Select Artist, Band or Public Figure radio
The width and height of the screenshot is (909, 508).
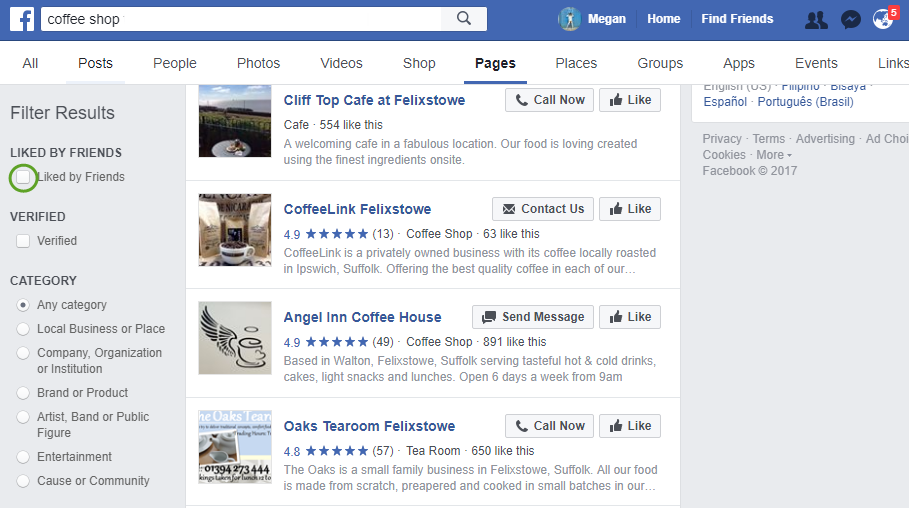[x=23, y=417]
